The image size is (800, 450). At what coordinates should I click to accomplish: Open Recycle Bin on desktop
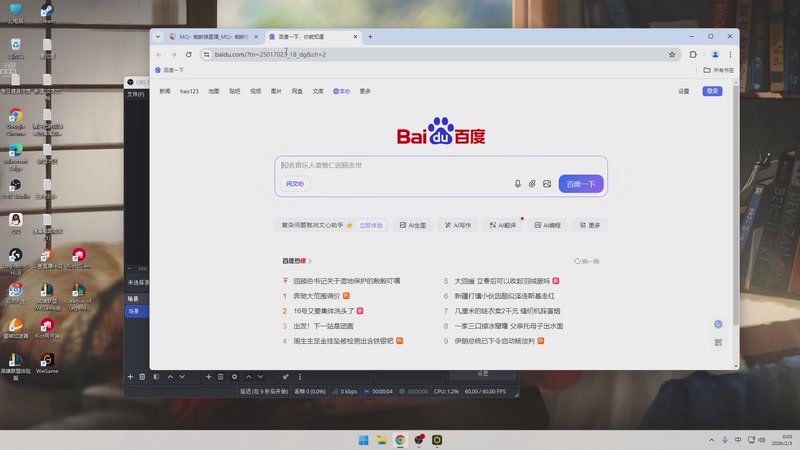click(x=16, y=48)
